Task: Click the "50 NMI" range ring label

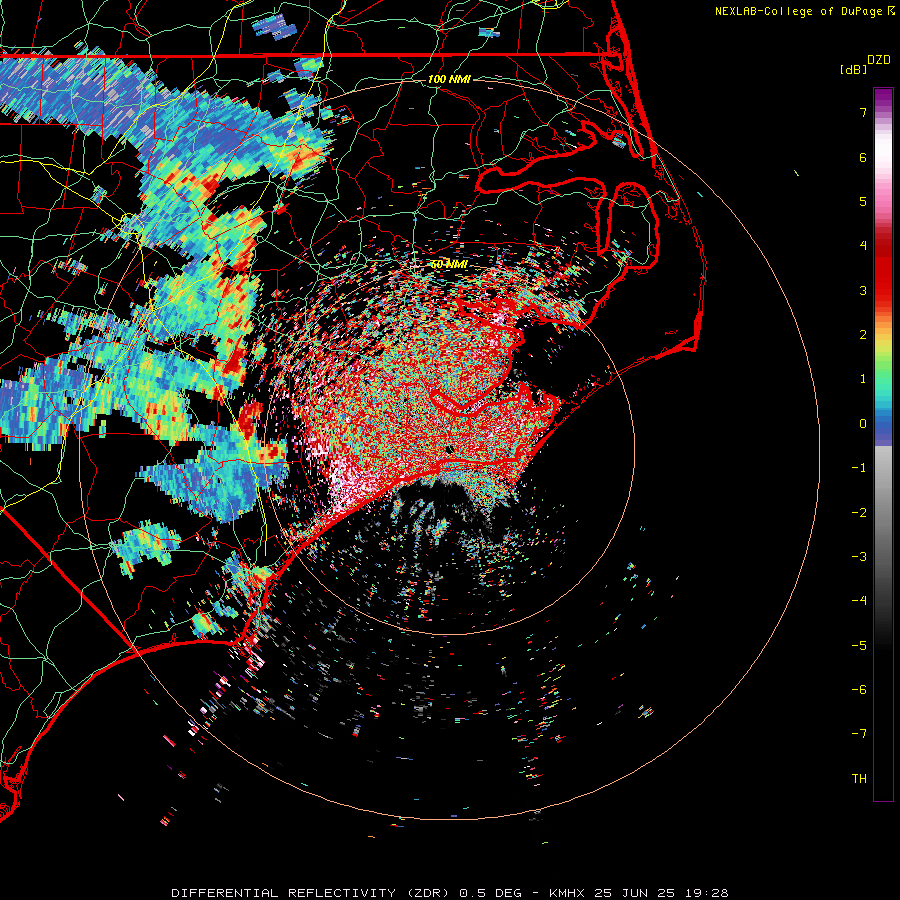Action: click(x=449, y=264)
